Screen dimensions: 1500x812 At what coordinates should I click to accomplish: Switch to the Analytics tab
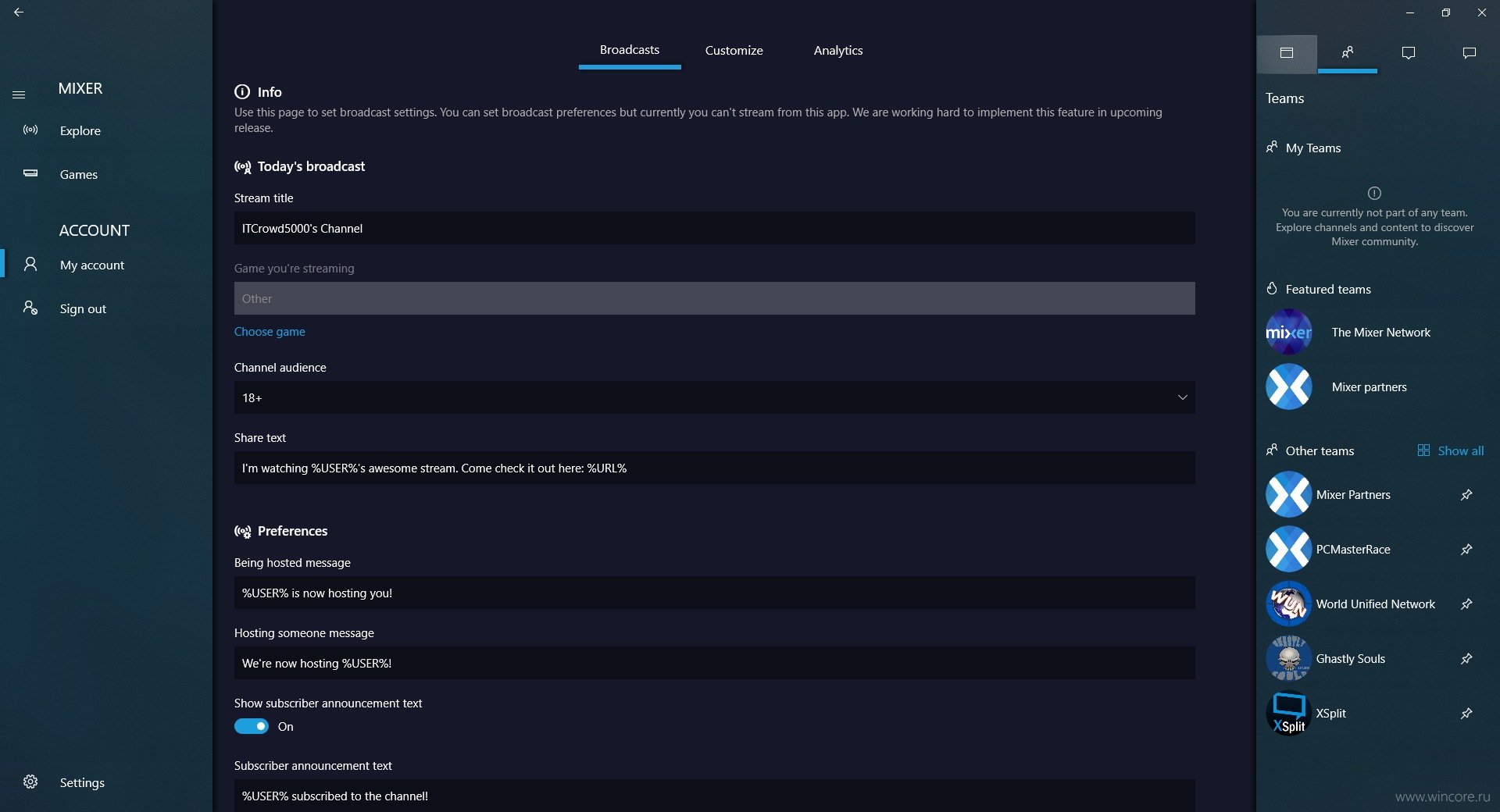(838, 50)
